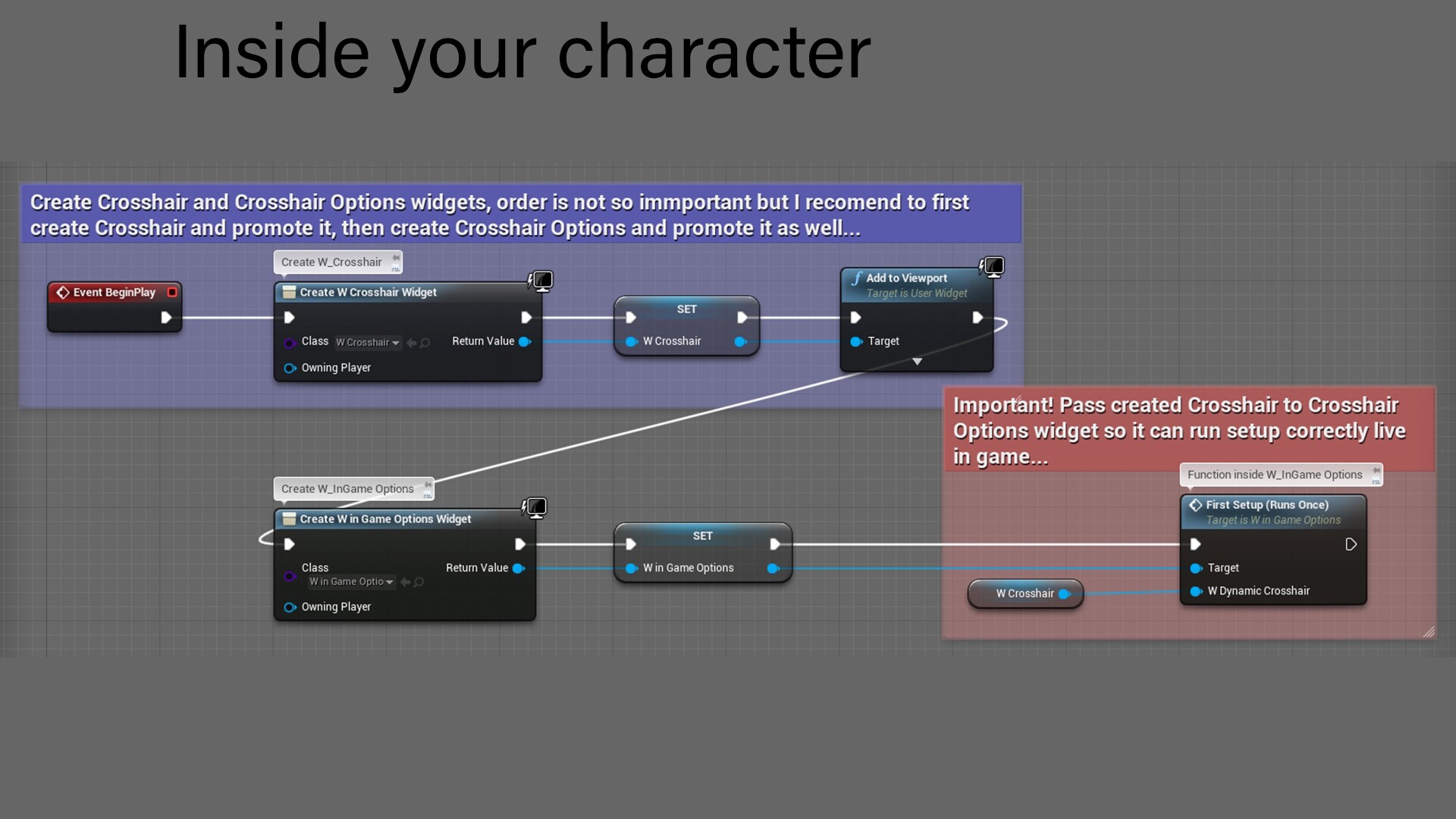Click the Event BeginPlay node title

(x=114, y=292)
